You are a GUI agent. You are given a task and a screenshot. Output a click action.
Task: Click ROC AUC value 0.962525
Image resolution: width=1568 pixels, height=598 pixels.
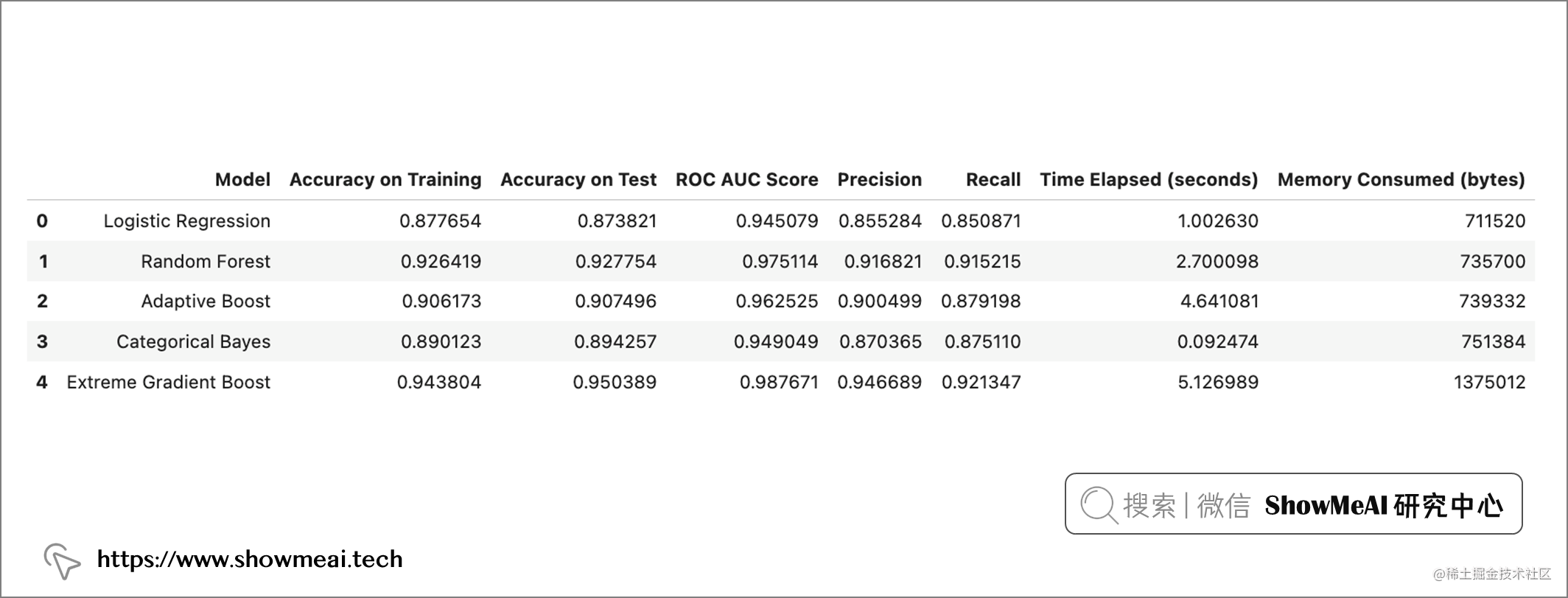(777, 301)
